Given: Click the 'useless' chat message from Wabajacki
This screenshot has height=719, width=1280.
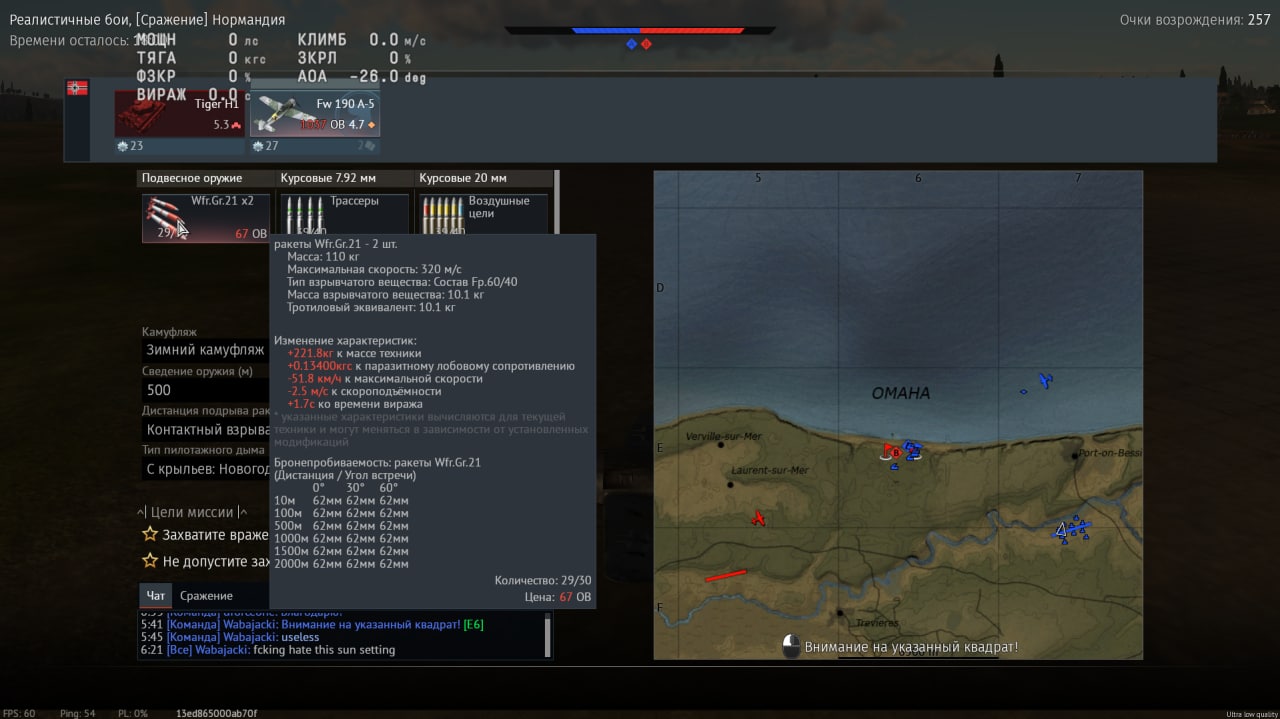Looking at the screenshot, I should [300, 637].
